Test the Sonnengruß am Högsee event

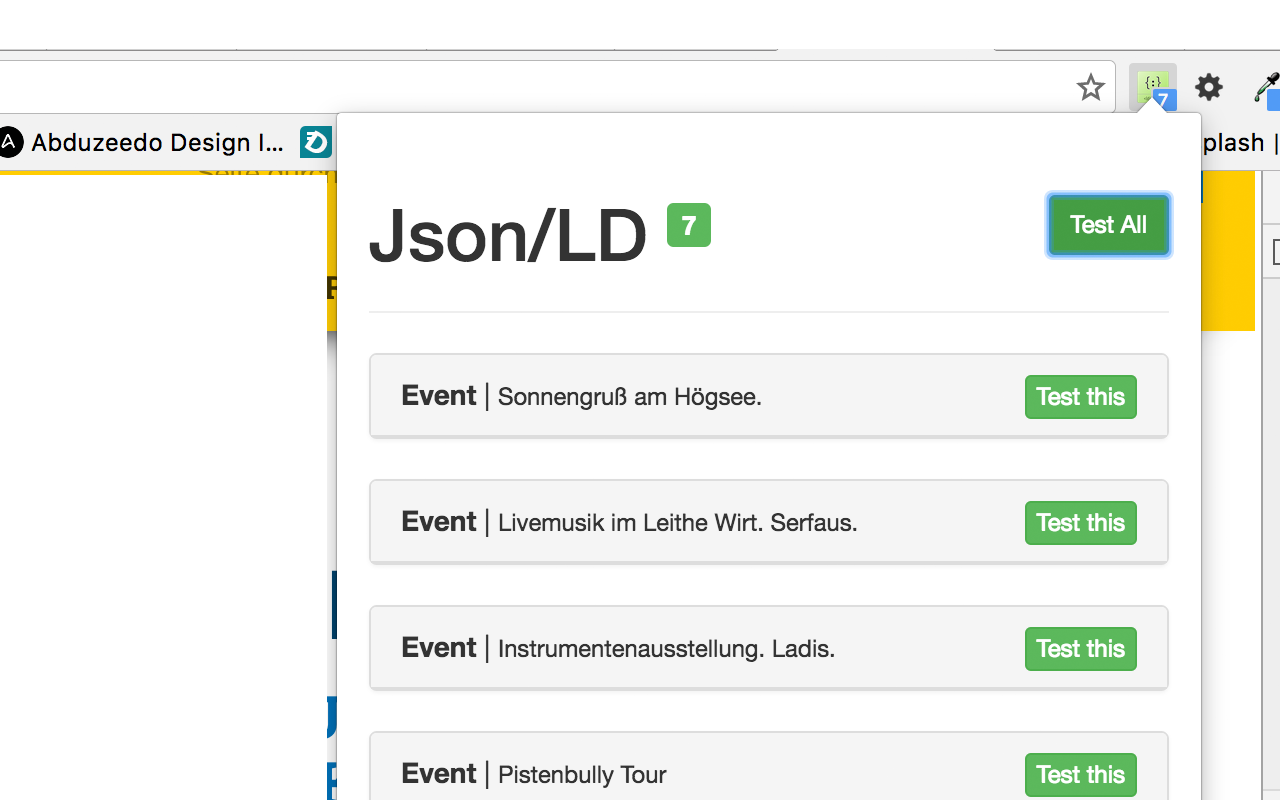[x=1080, y=397]
